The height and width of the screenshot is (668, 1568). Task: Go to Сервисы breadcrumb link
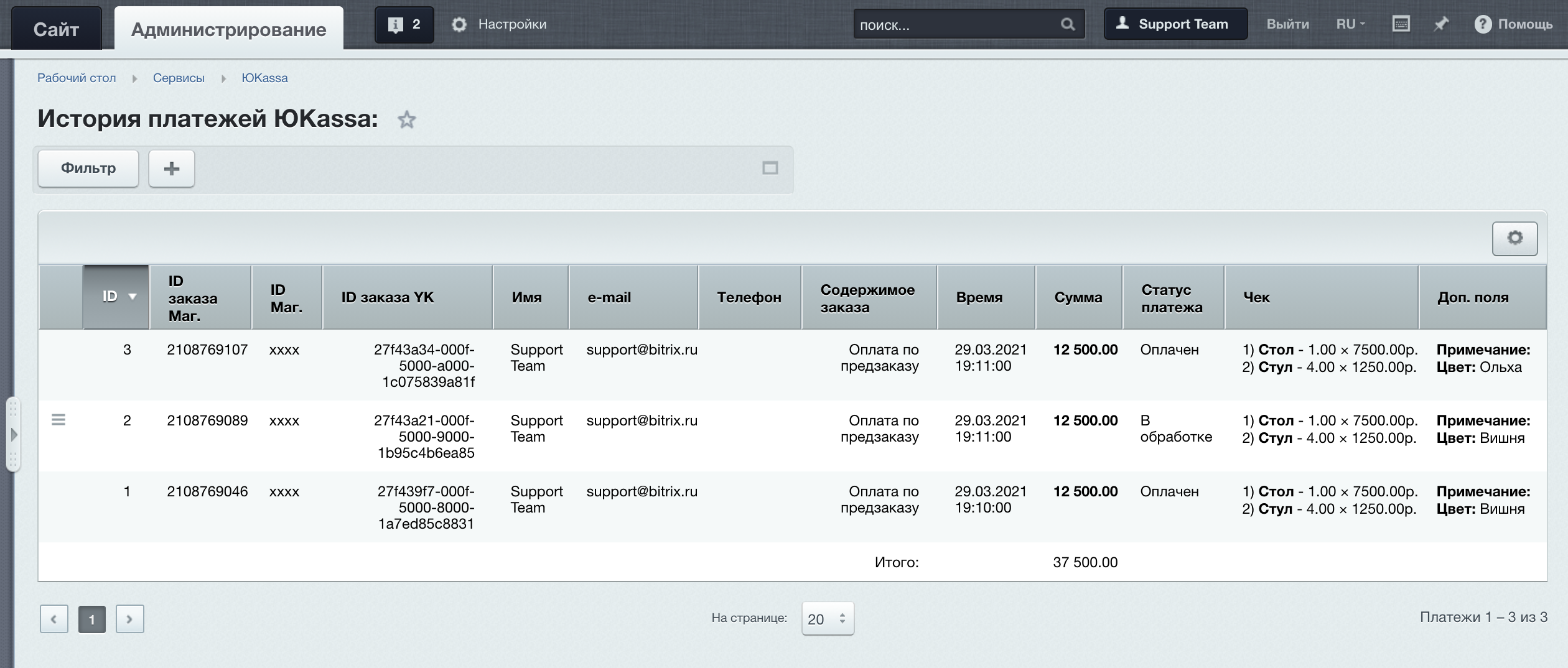179,78
